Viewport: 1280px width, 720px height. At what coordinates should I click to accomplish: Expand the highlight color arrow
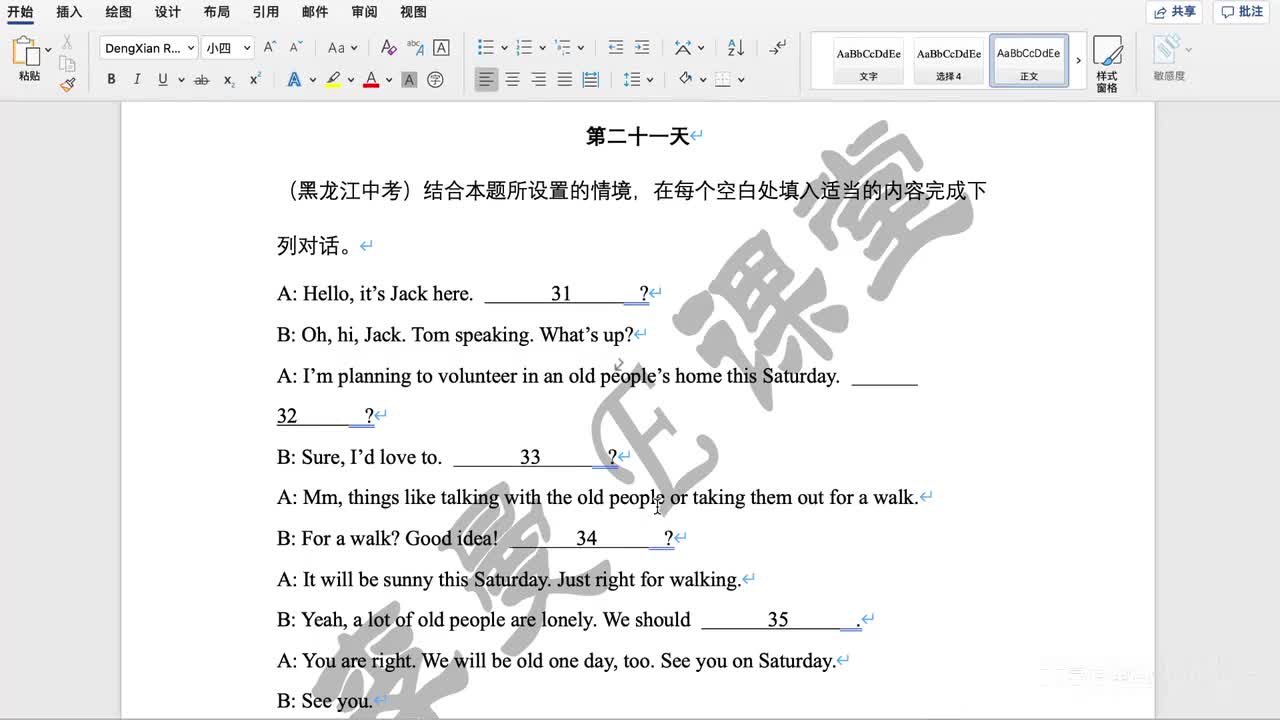(x=351, y=80)
